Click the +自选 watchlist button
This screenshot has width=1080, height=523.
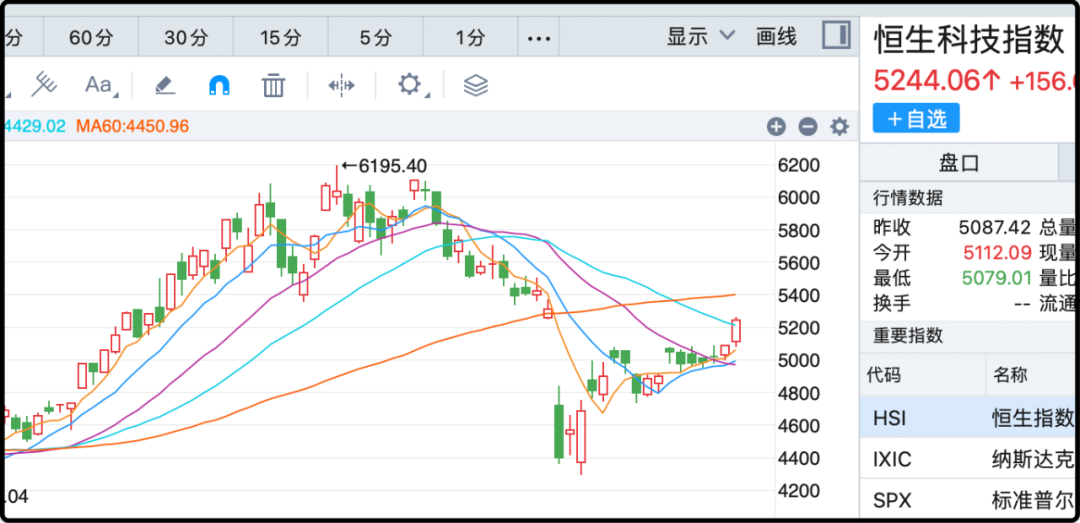click(916, 118)
